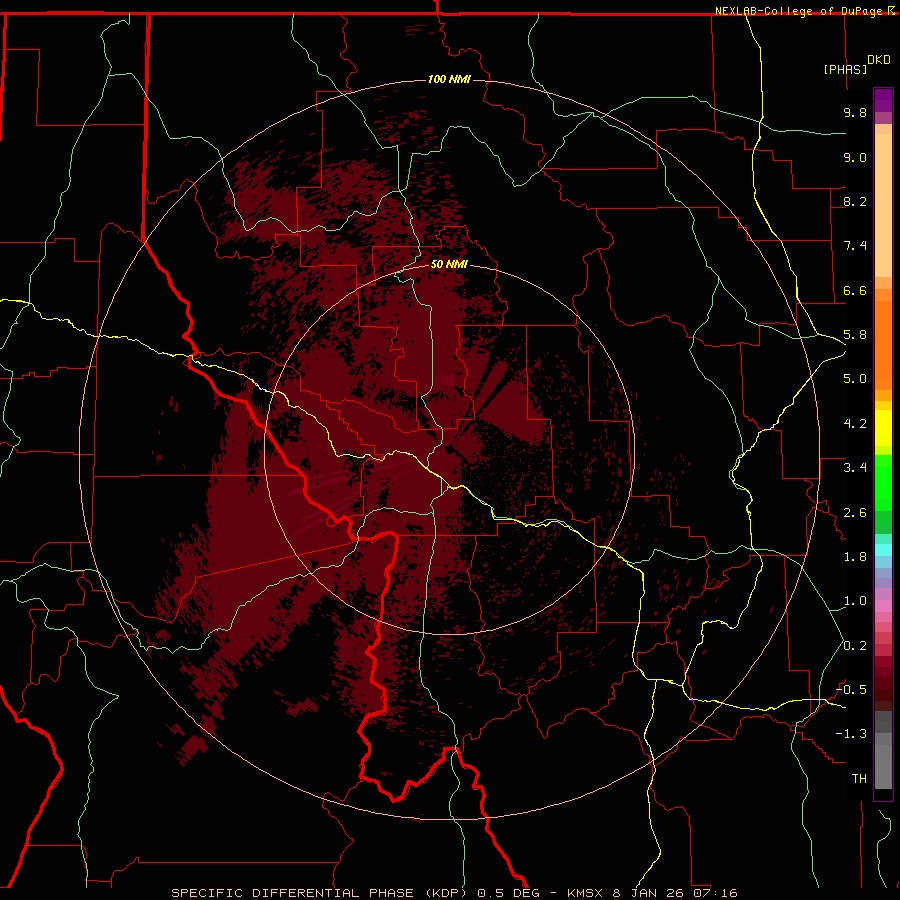Click the KMSX station identifier in the caption

pyautogui.click(x=586, y=893)
